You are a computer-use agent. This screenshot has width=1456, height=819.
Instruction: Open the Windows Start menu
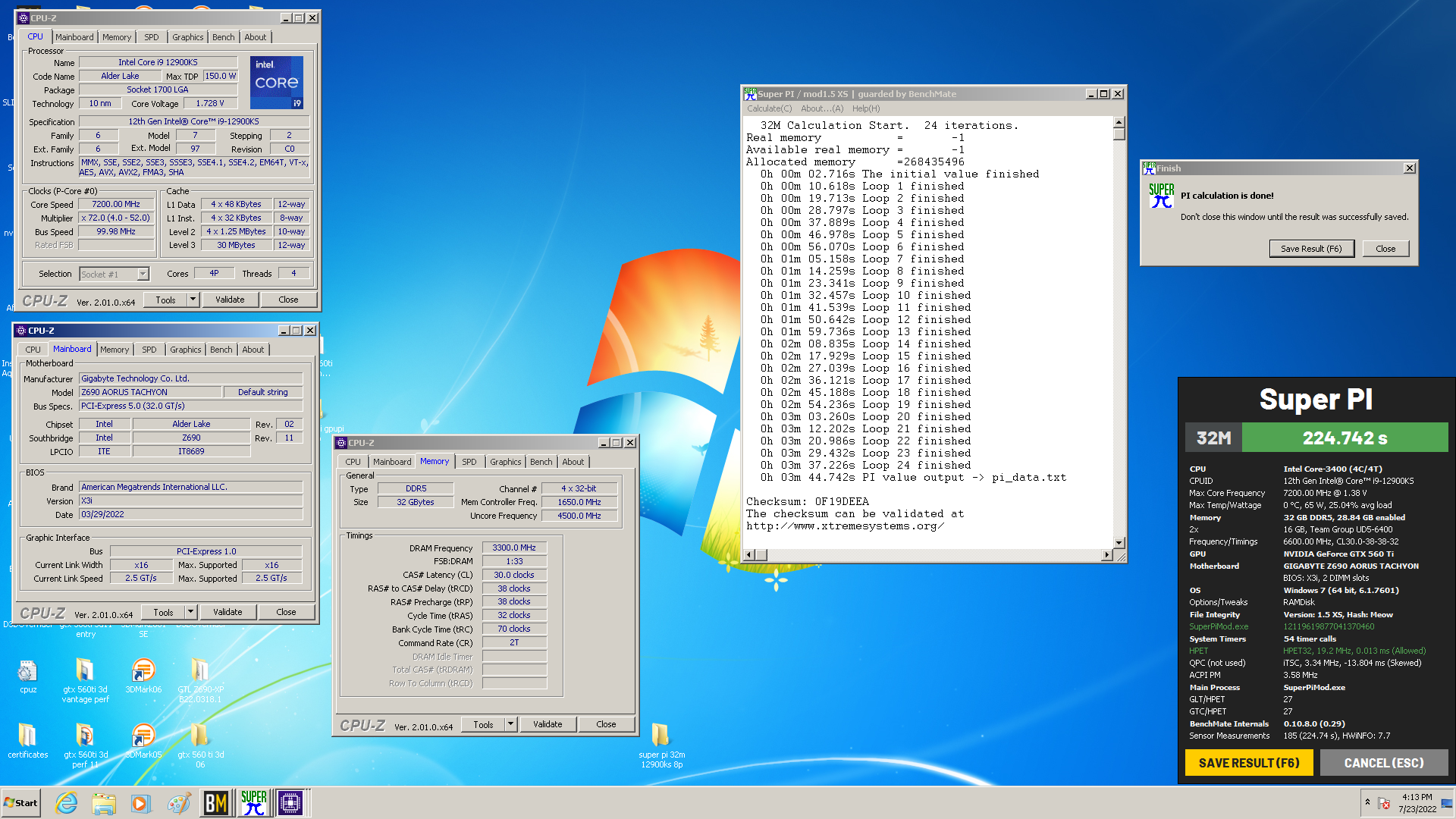tap(20, 803)
